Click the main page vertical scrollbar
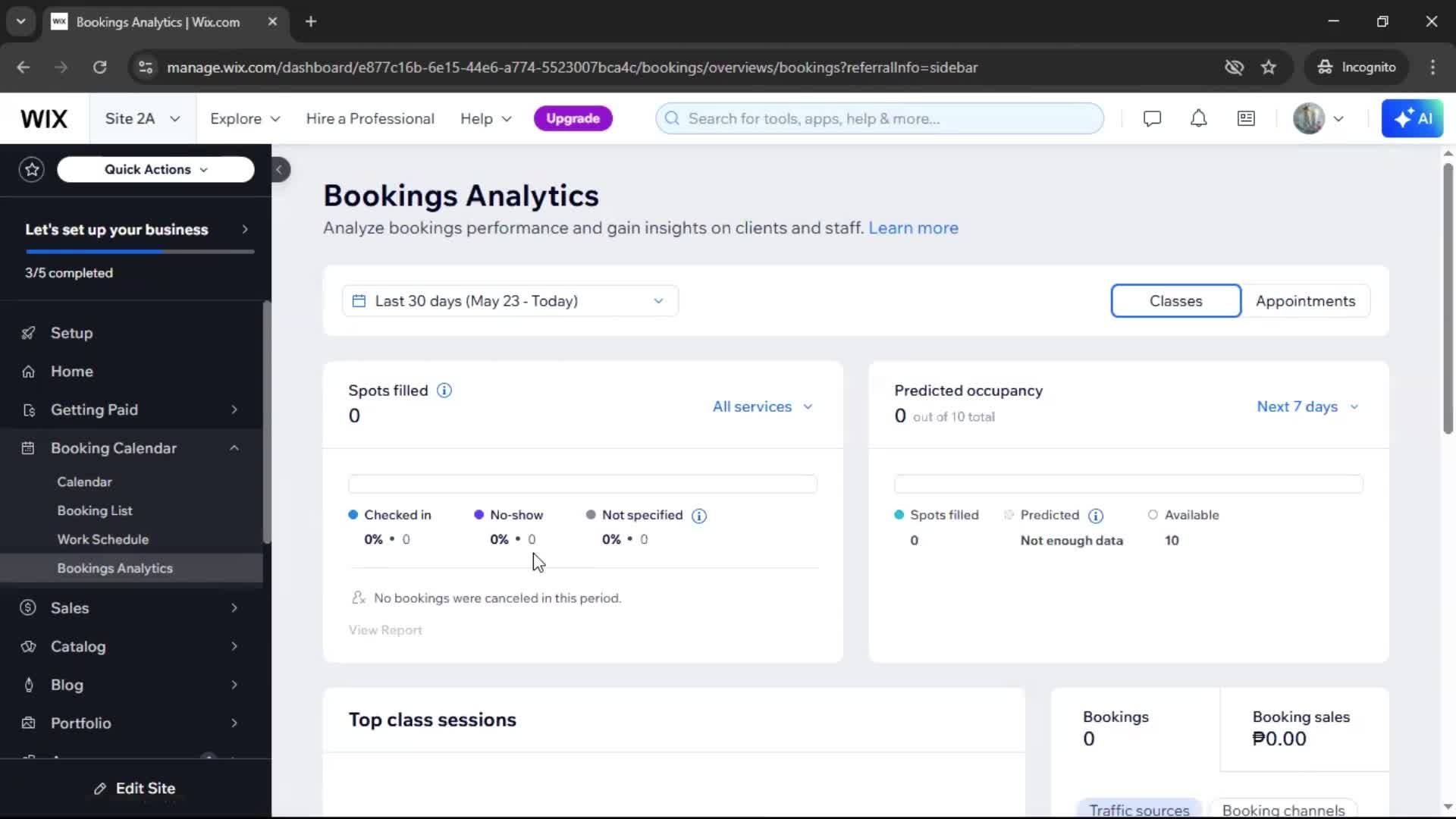This screenshot has height=819, width=1456. (1448, 300)
